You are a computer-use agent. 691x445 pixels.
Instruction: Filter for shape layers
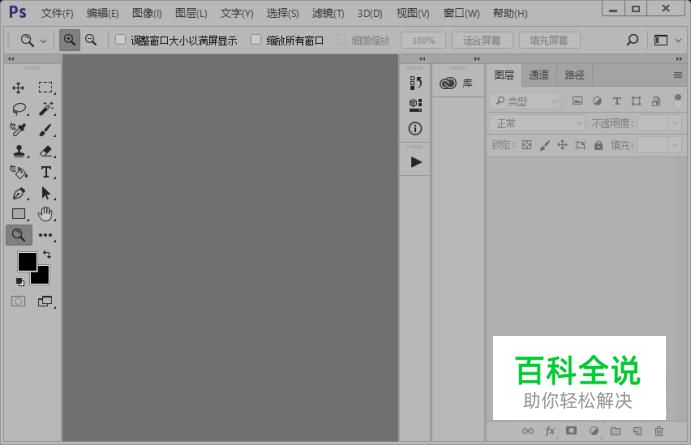(x=636, y=101)
